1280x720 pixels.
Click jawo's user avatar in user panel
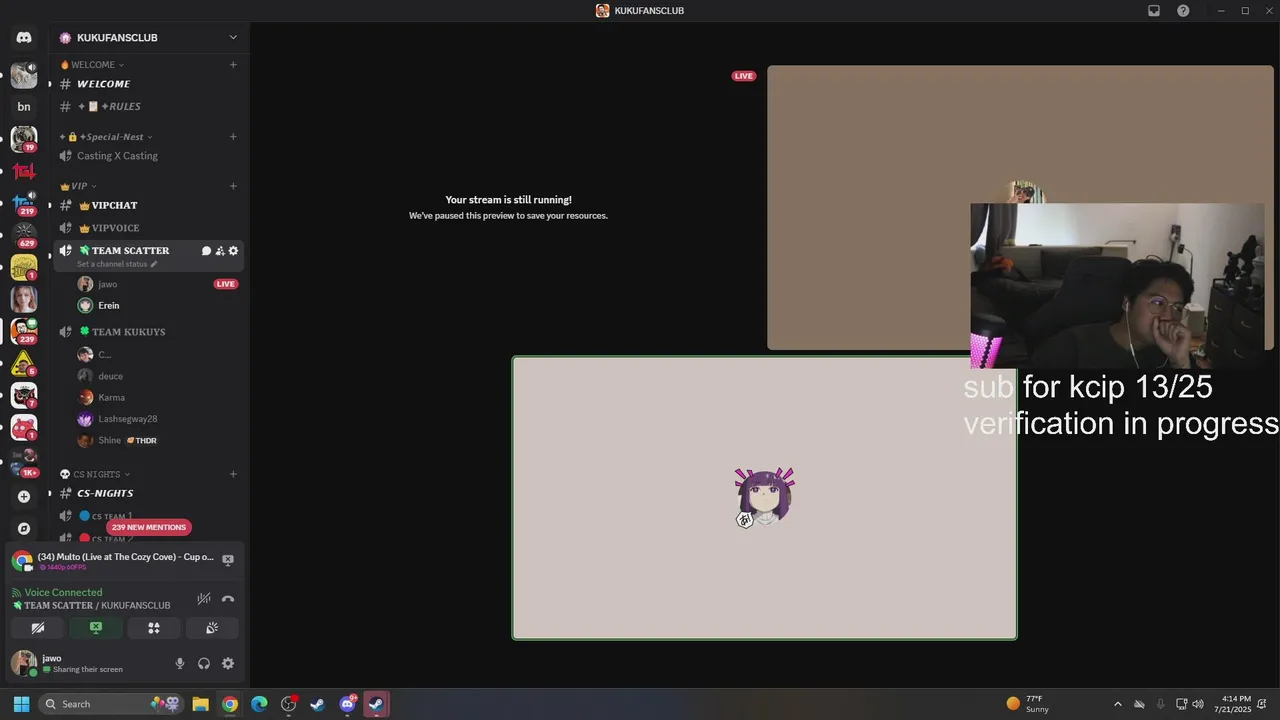24,663
